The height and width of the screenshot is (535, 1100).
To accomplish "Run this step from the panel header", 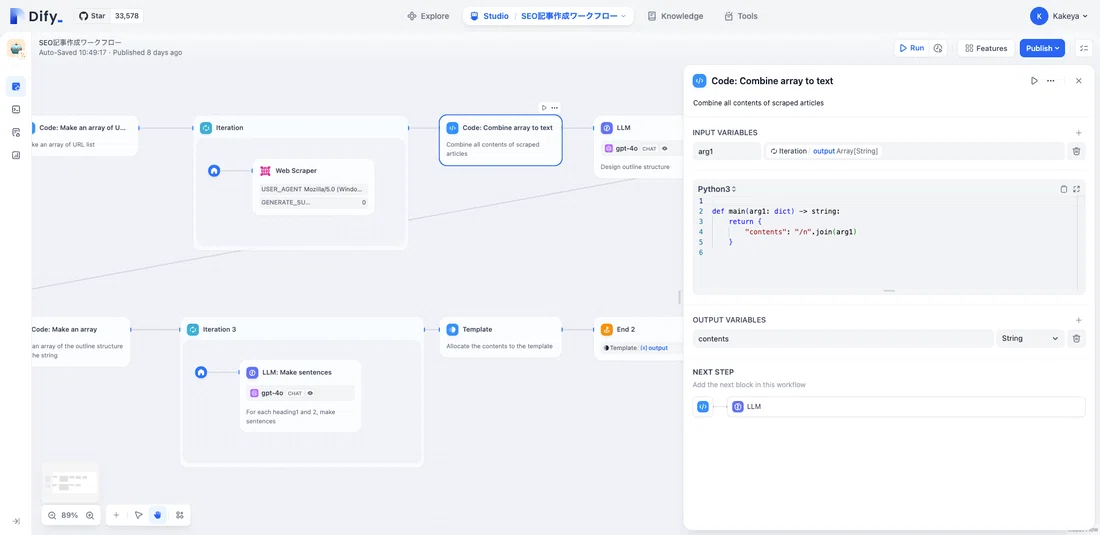I will [1034, 81].
